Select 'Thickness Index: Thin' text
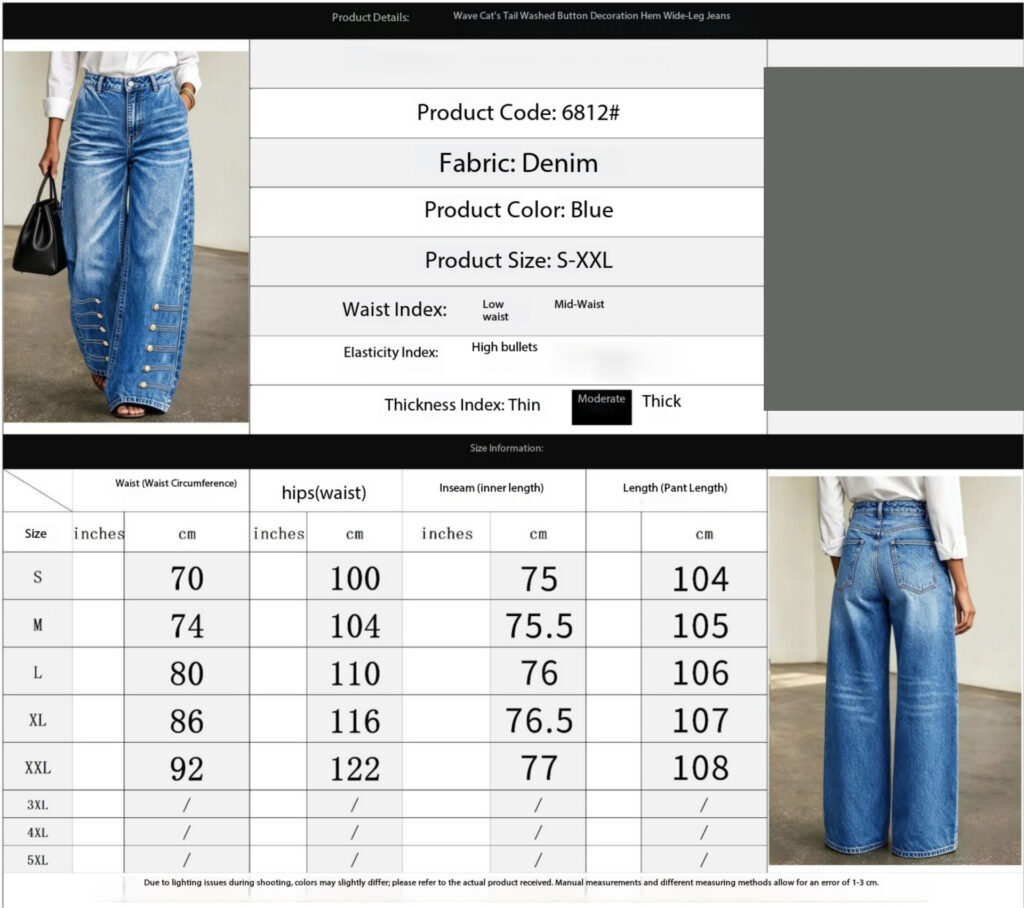 click(462, 405)
